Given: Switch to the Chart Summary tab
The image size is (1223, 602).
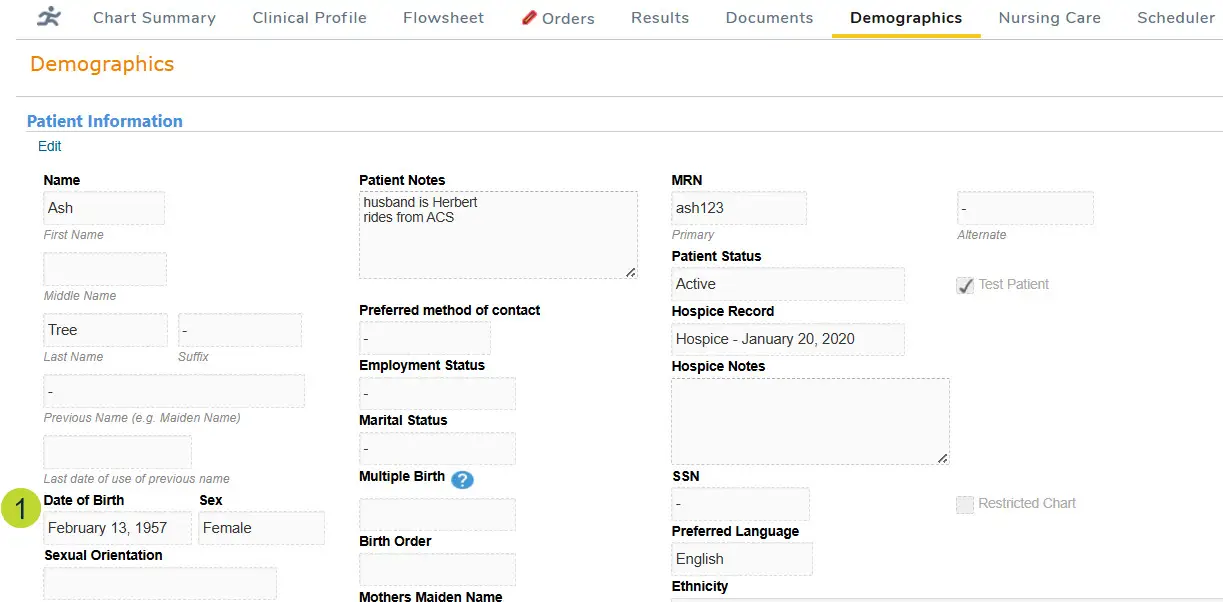Looking at the screenshot, I should coord(154,18).
